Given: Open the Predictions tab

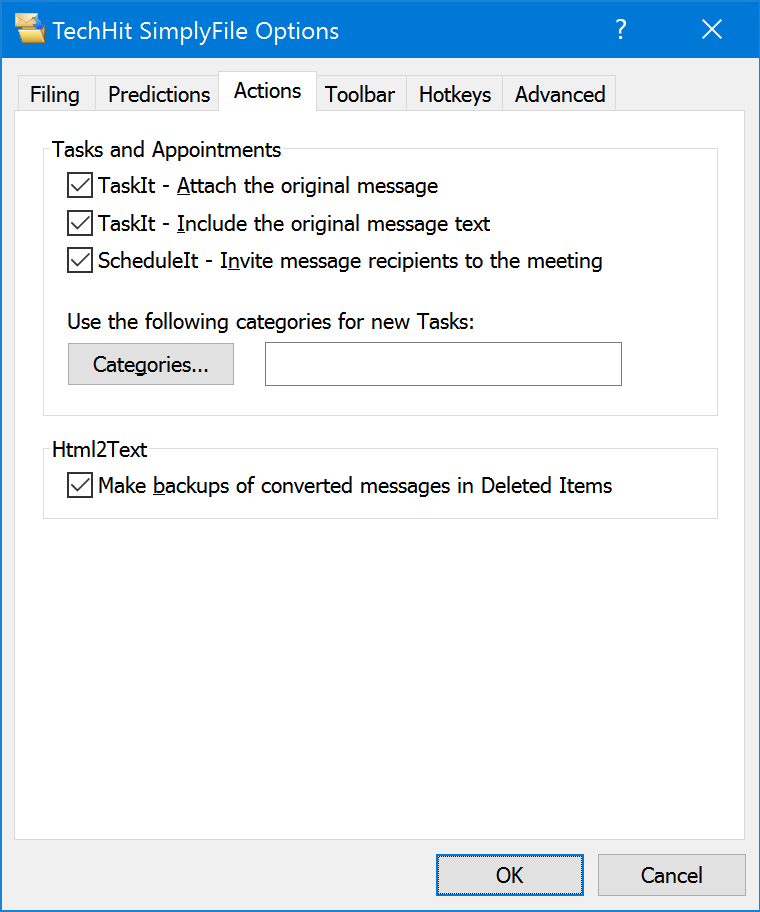Looking at the screenshot, I should [159, 94].
